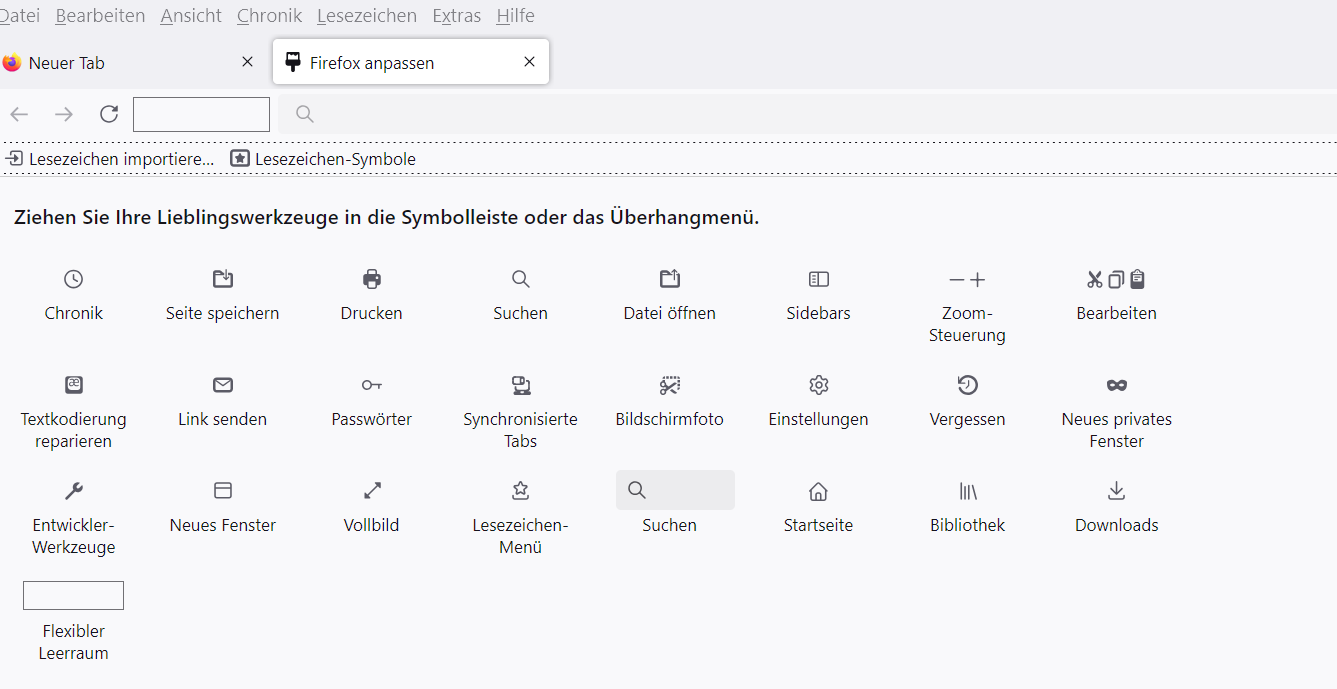Click the Downloads arrow icon

[x=1117, y=491]
